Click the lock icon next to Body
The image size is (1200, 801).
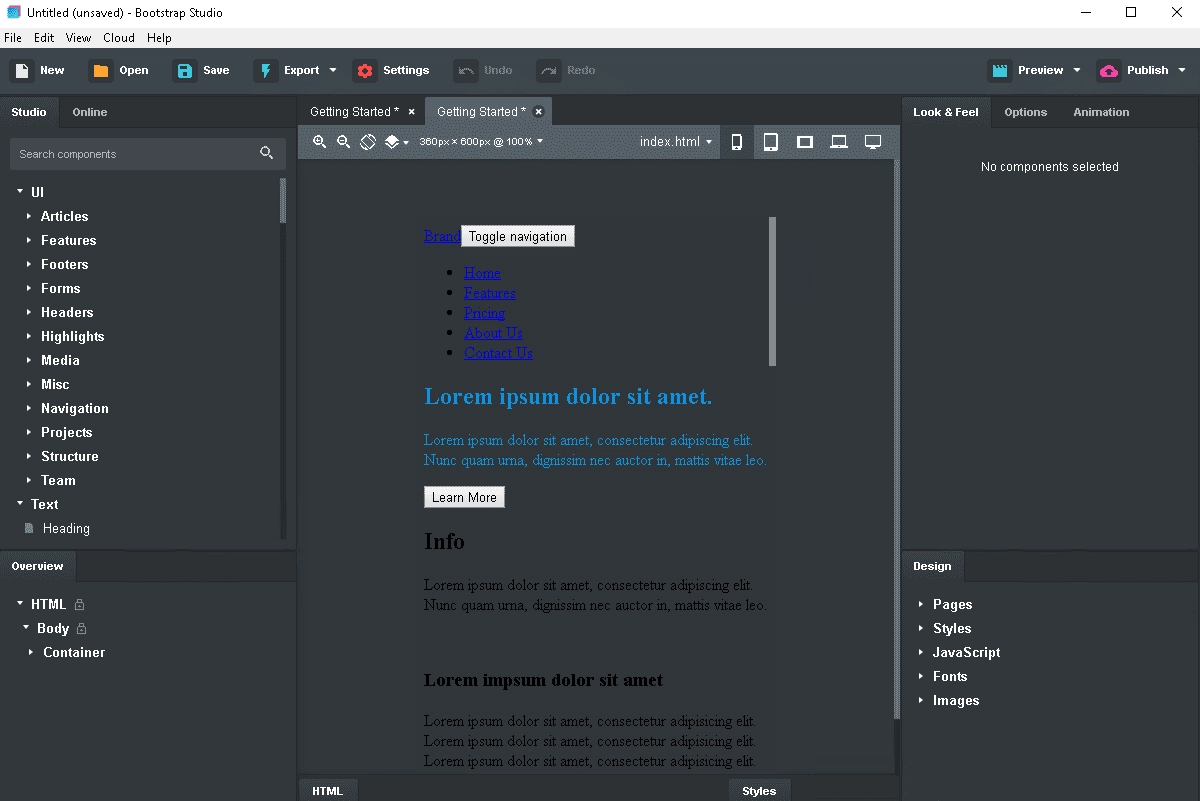(82, 629)
